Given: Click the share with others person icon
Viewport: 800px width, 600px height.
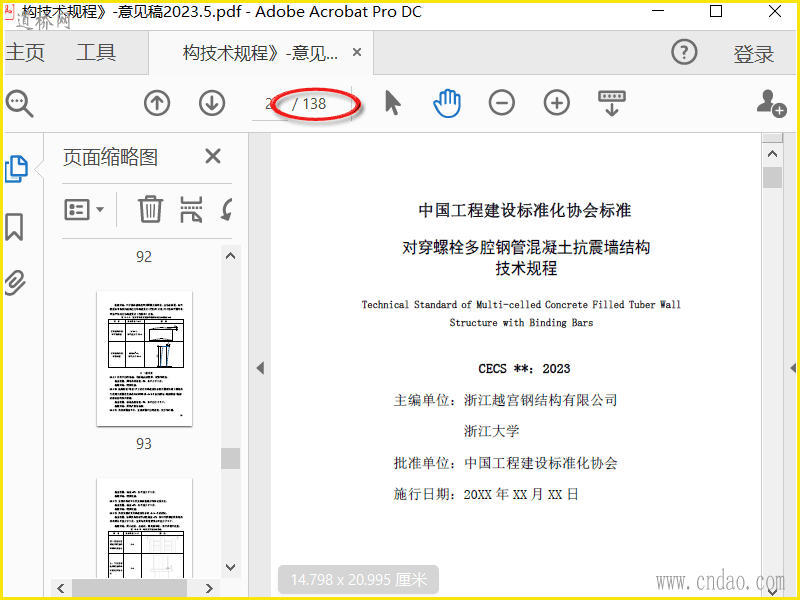Looking at the screenshot, I should (x=771, y=103).
